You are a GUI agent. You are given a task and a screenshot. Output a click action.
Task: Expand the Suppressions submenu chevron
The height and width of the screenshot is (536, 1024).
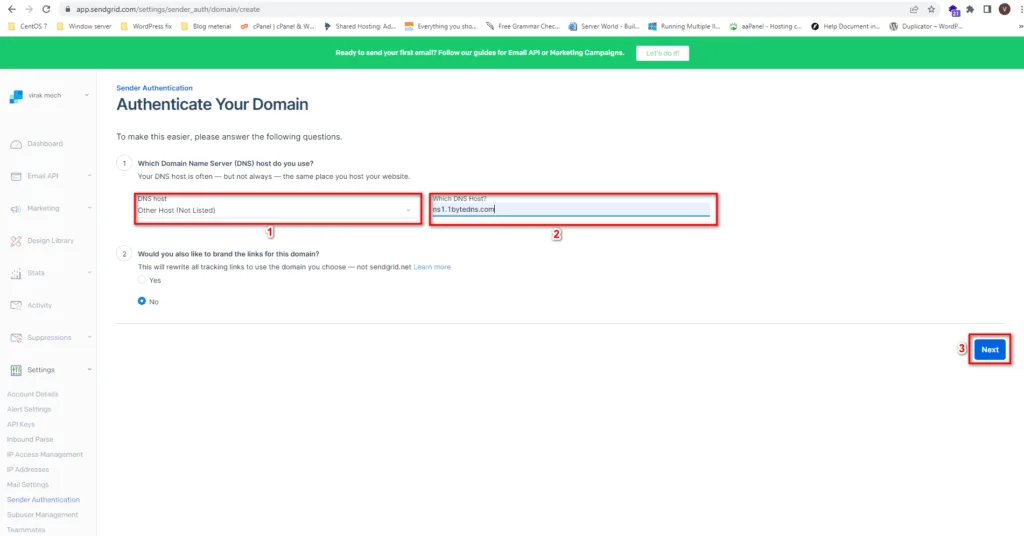[89, 338]
